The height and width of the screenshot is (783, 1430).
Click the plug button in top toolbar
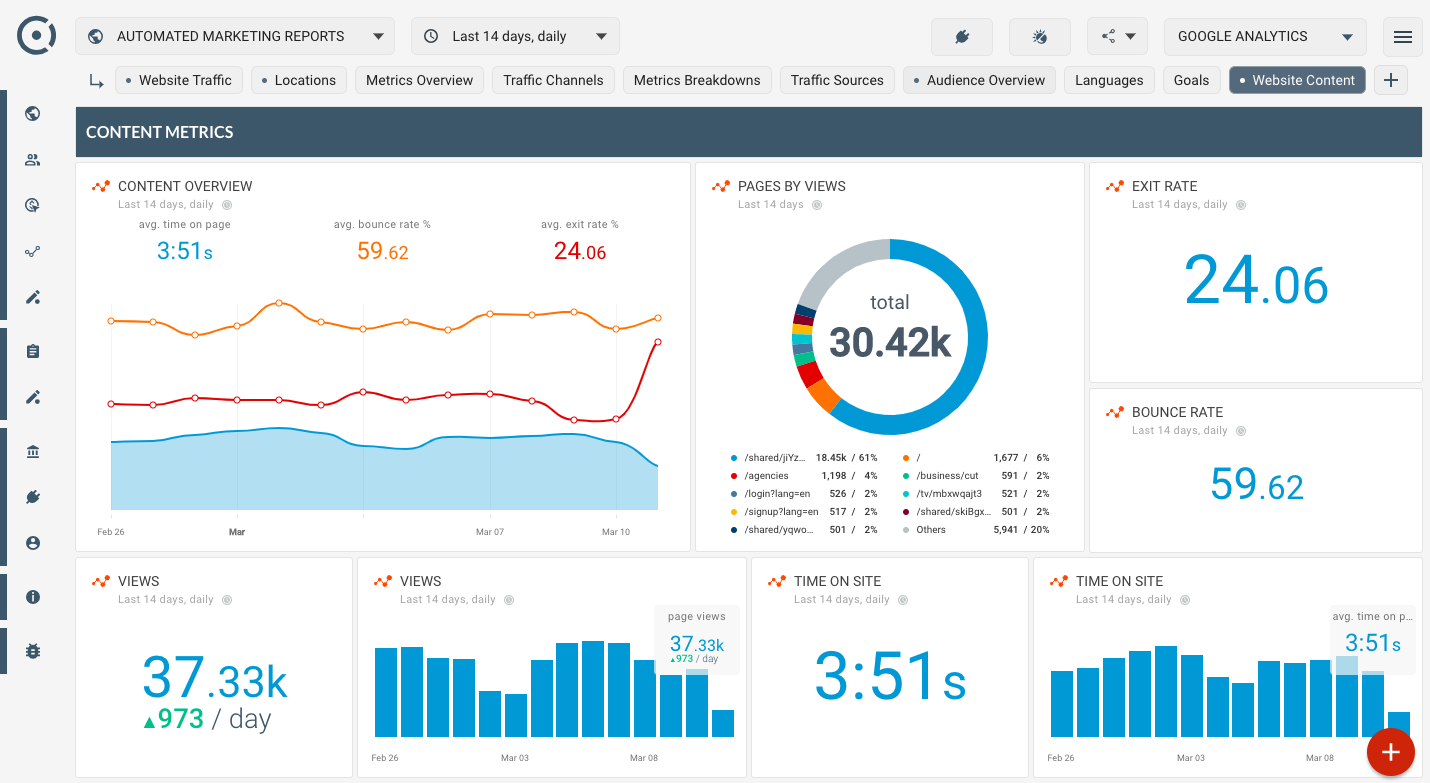pos(961,37)
